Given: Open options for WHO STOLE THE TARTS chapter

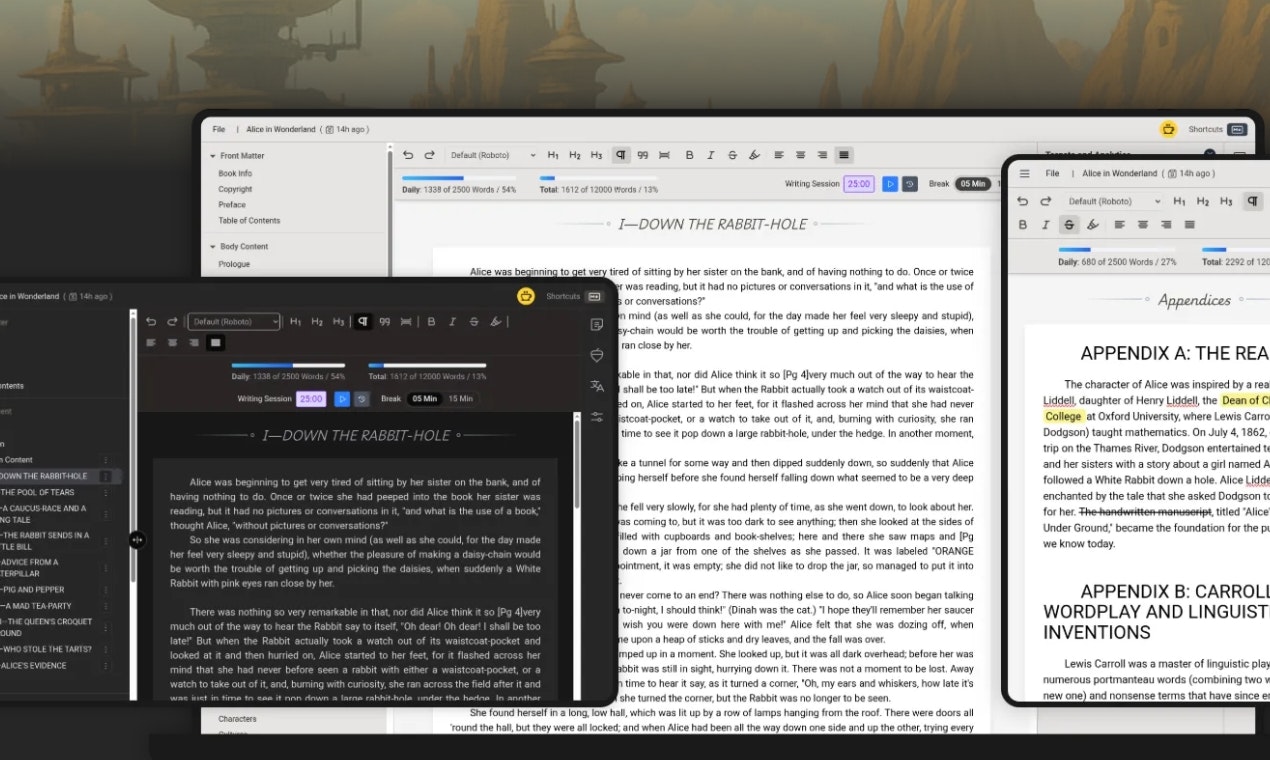Looking at the screenshot, I should (106, 650).
